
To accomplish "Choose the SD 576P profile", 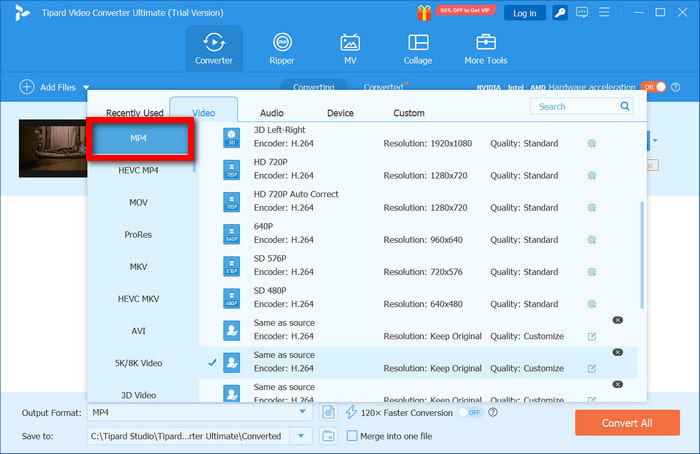I will point(418,265).
